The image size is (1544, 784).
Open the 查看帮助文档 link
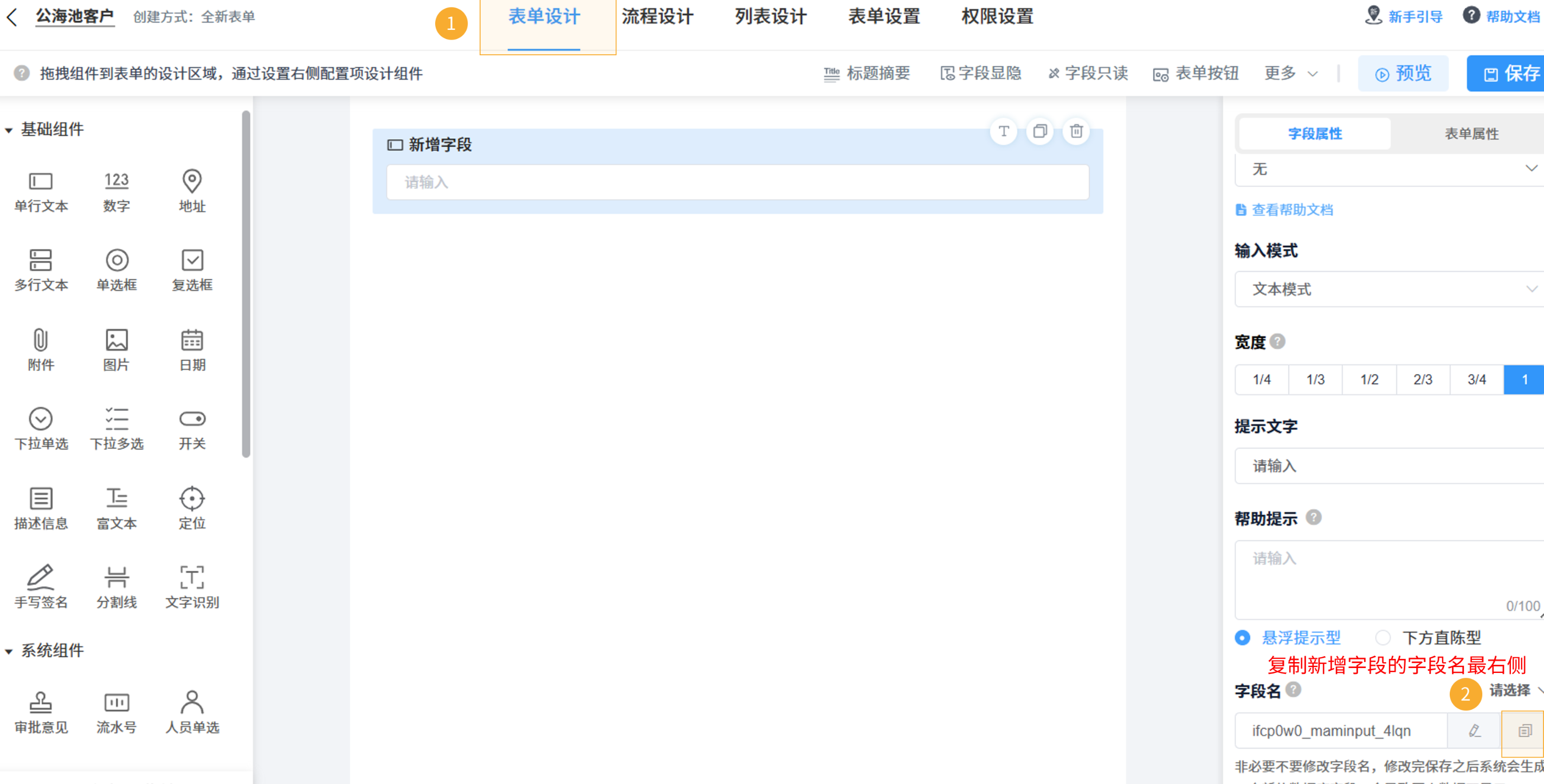click(1284, 210)
